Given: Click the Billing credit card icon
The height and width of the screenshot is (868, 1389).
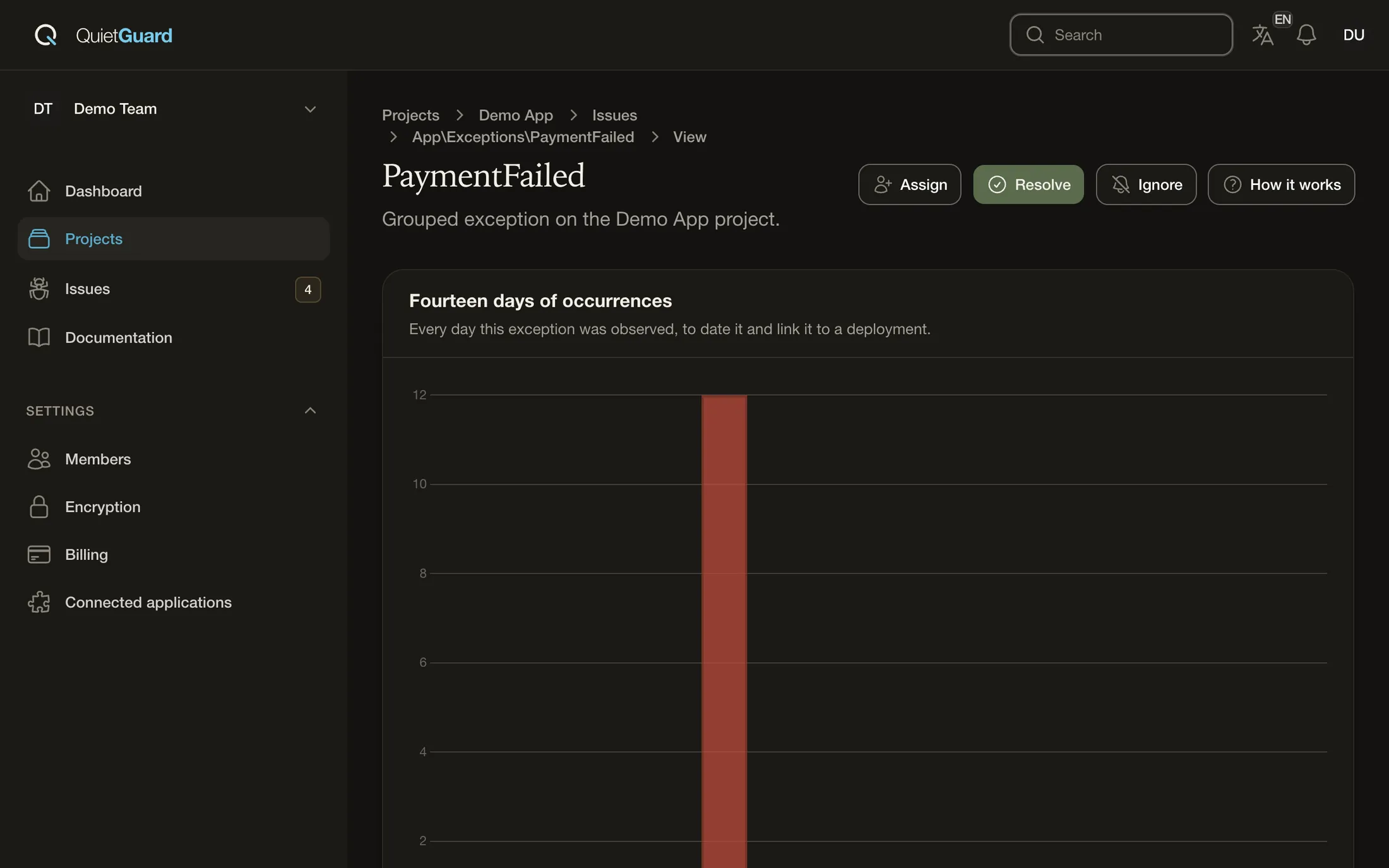Looking at the screenshot, I should [39, 554].
